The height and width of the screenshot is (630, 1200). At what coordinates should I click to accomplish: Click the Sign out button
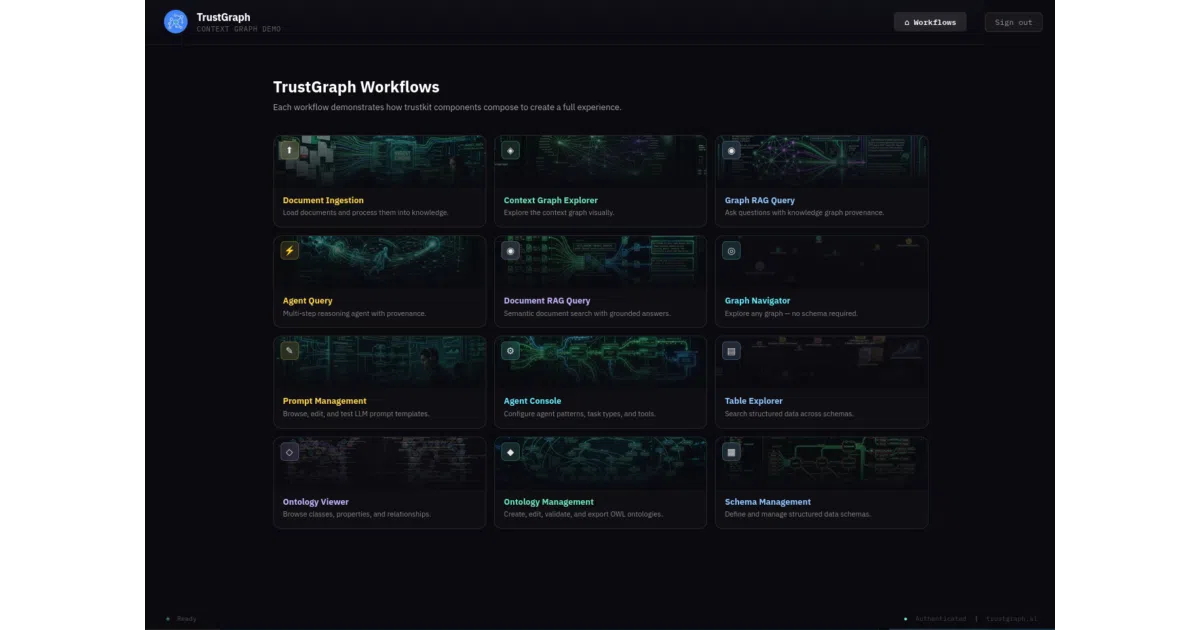click(1013, 22)
